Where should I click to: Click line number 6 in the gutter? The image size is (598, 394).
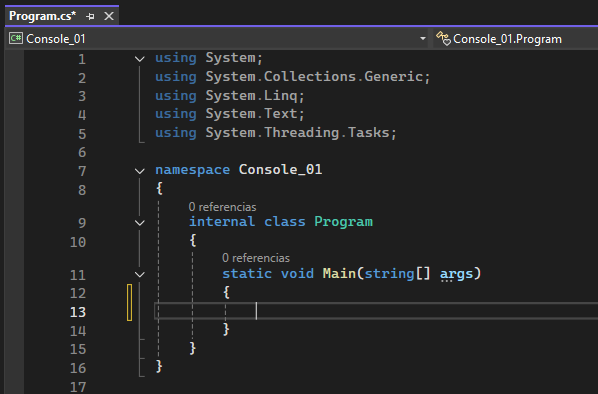(x=82, y=153)
